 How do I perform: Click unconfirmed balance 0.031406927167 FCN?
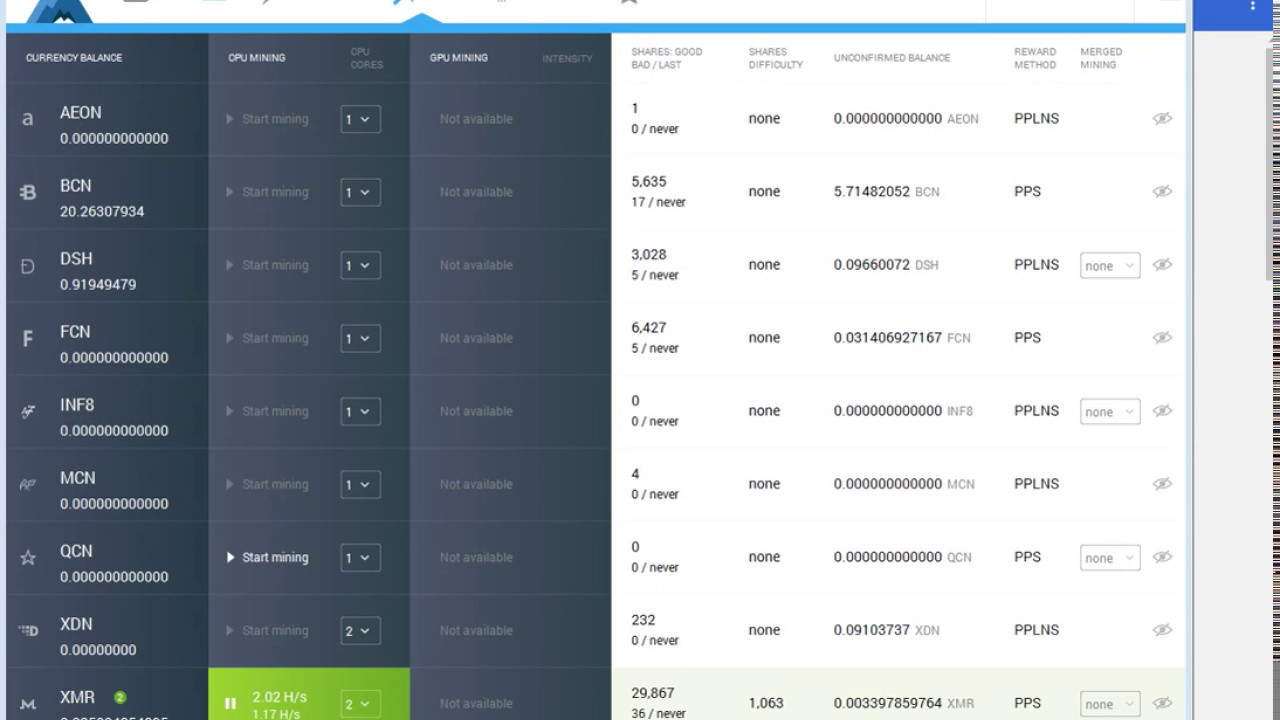[x=902, y=337]
